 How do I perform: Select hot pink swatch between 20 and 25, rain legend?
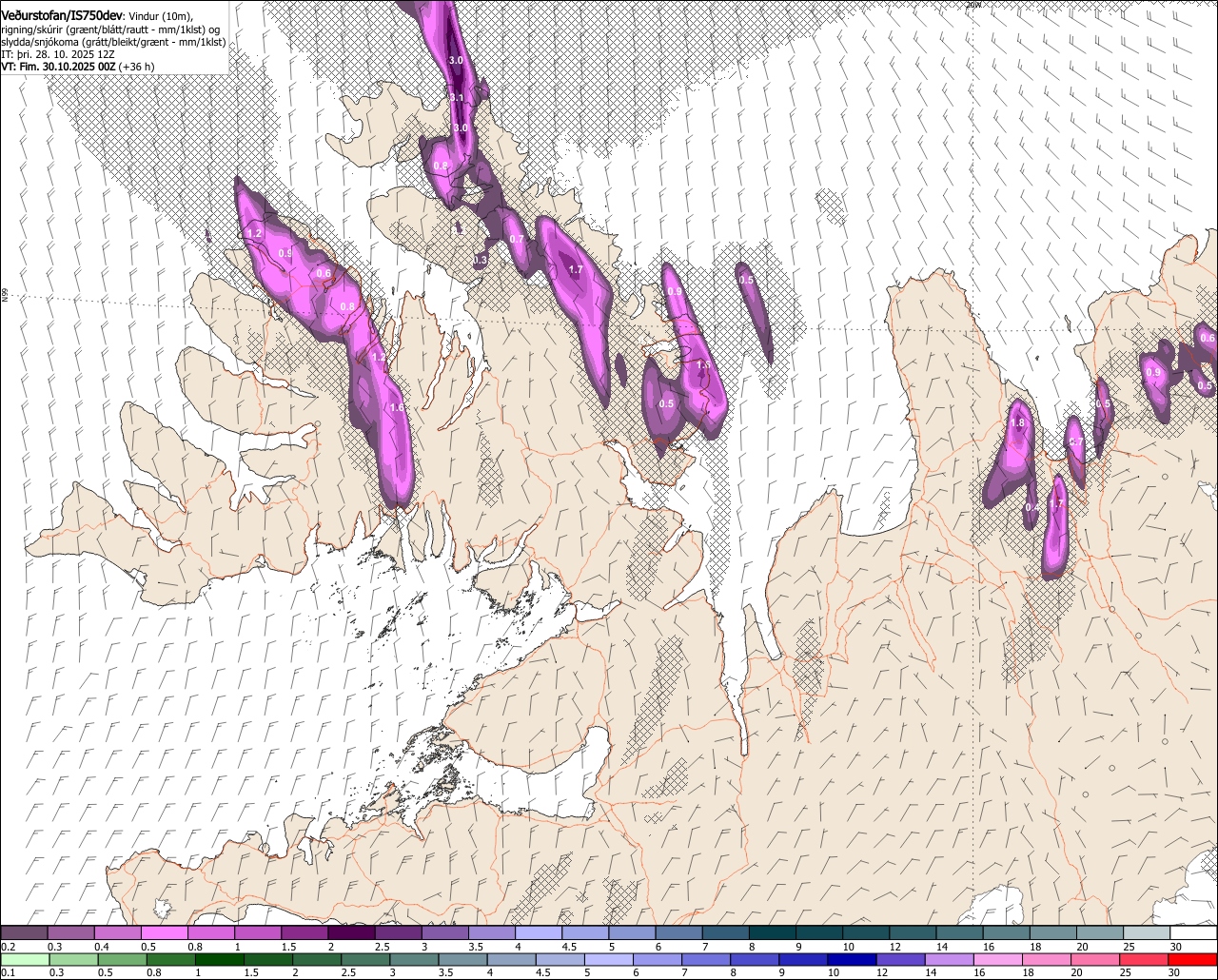[1096, 959]
